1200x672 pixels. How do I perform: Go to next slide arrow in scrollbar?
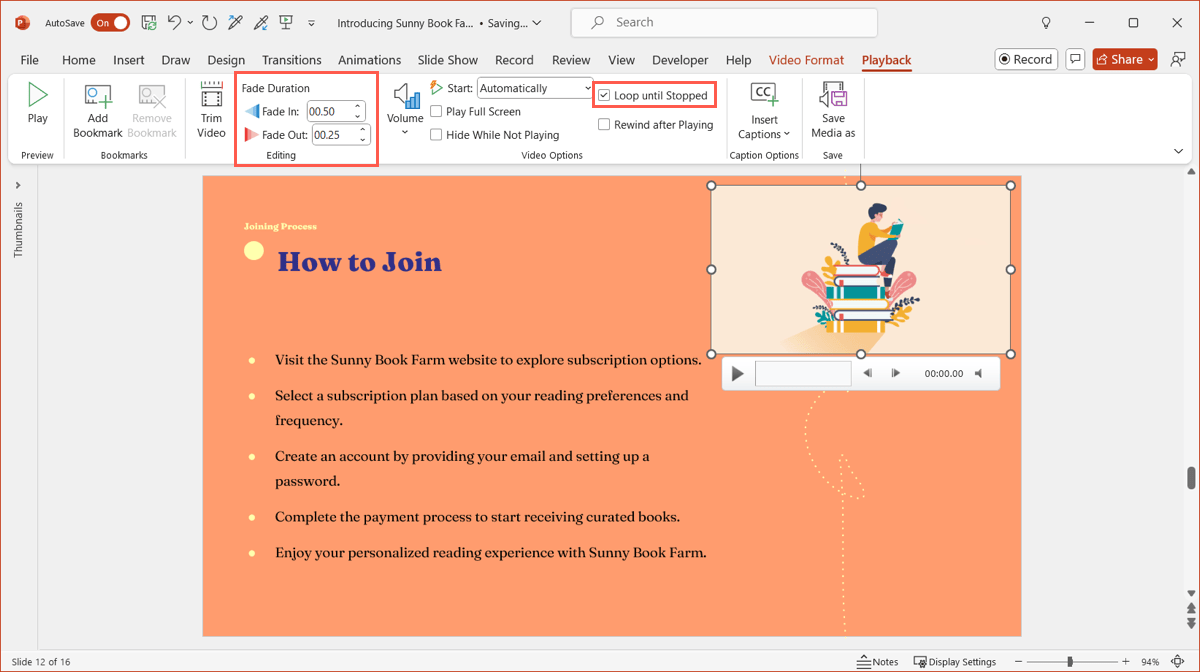pos(1191,621)
